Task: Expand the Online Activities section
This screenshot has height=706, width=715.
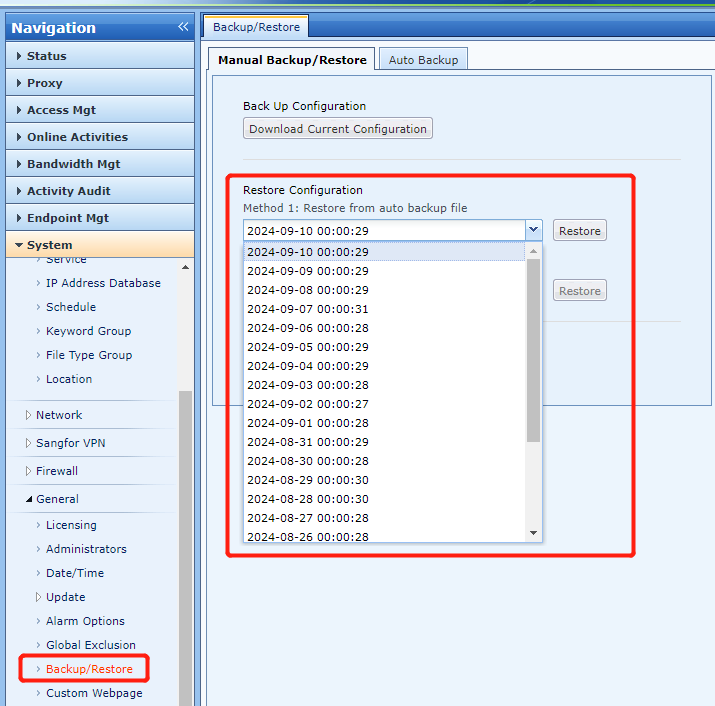Action: (x=100, y=137)
